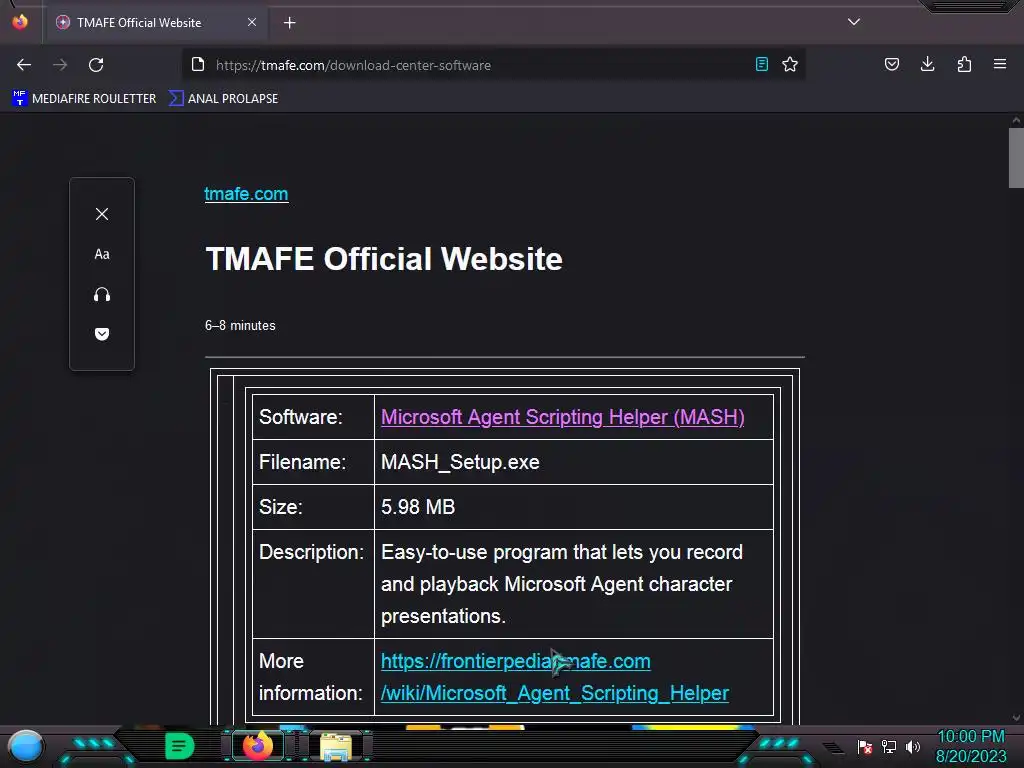Open the second bookmark in bookmarks bar
Screen dimensions: 1024x768
223,99
